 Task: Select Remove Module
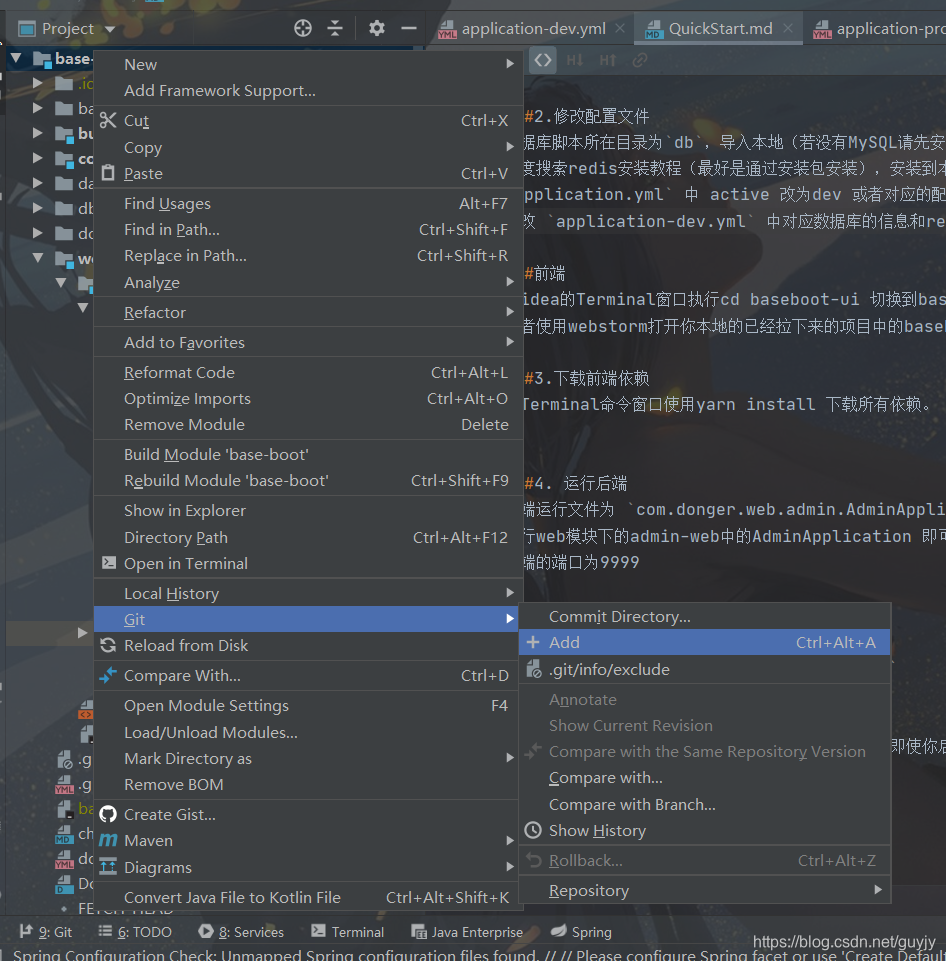(x=308, y=425)
